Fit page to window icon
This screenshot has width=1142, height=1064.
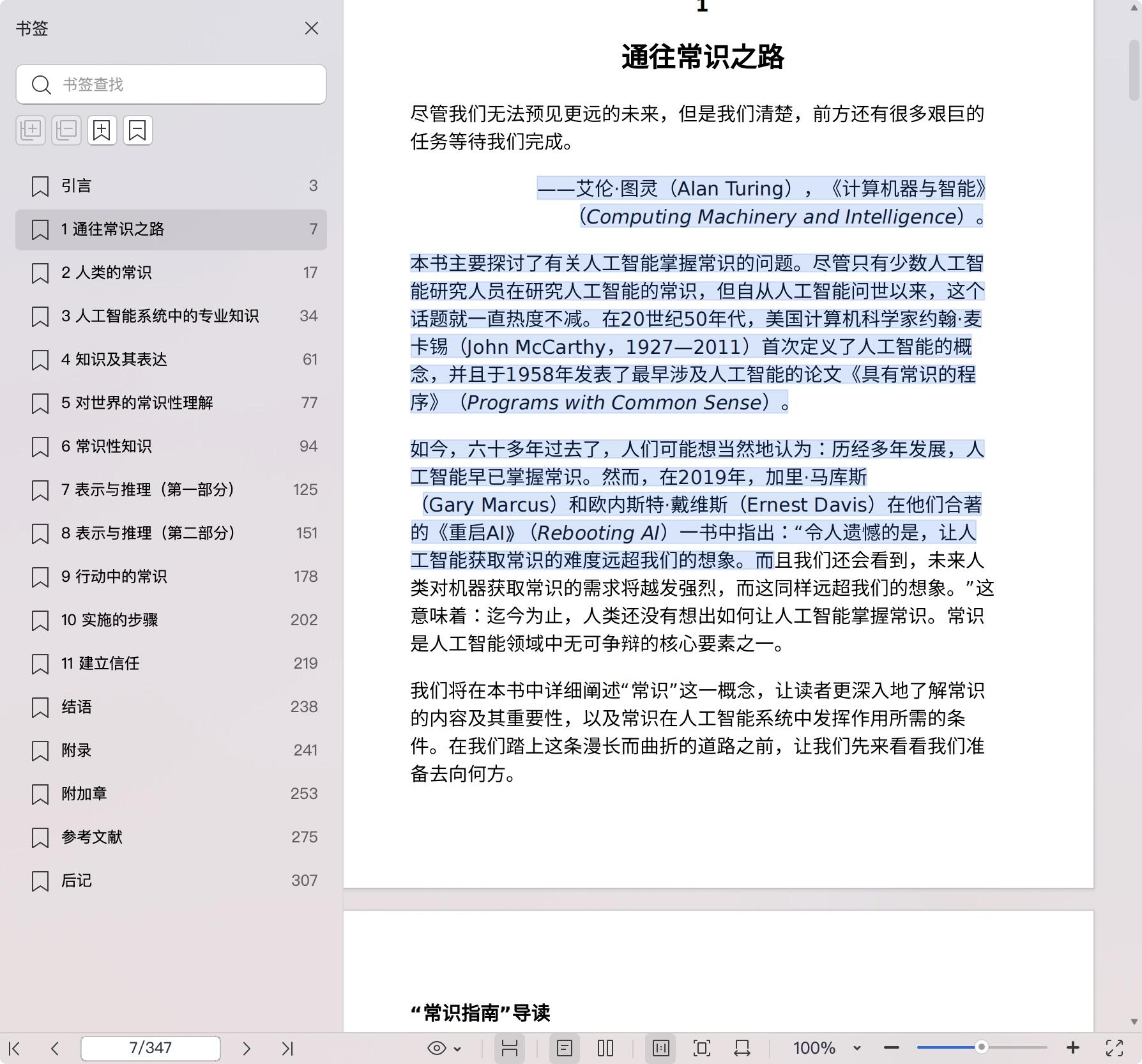coord(702,1048)
